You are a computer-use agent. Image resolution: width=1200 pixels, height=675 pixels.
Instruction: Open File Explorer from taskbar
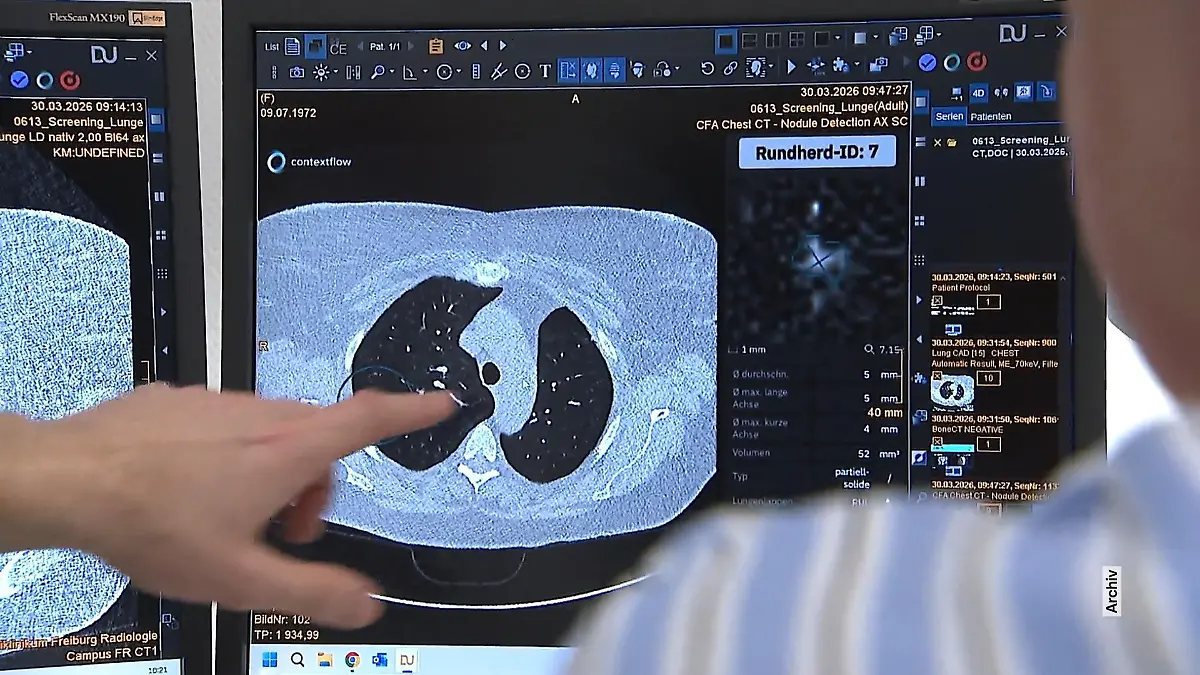click(x=325, y=660)
